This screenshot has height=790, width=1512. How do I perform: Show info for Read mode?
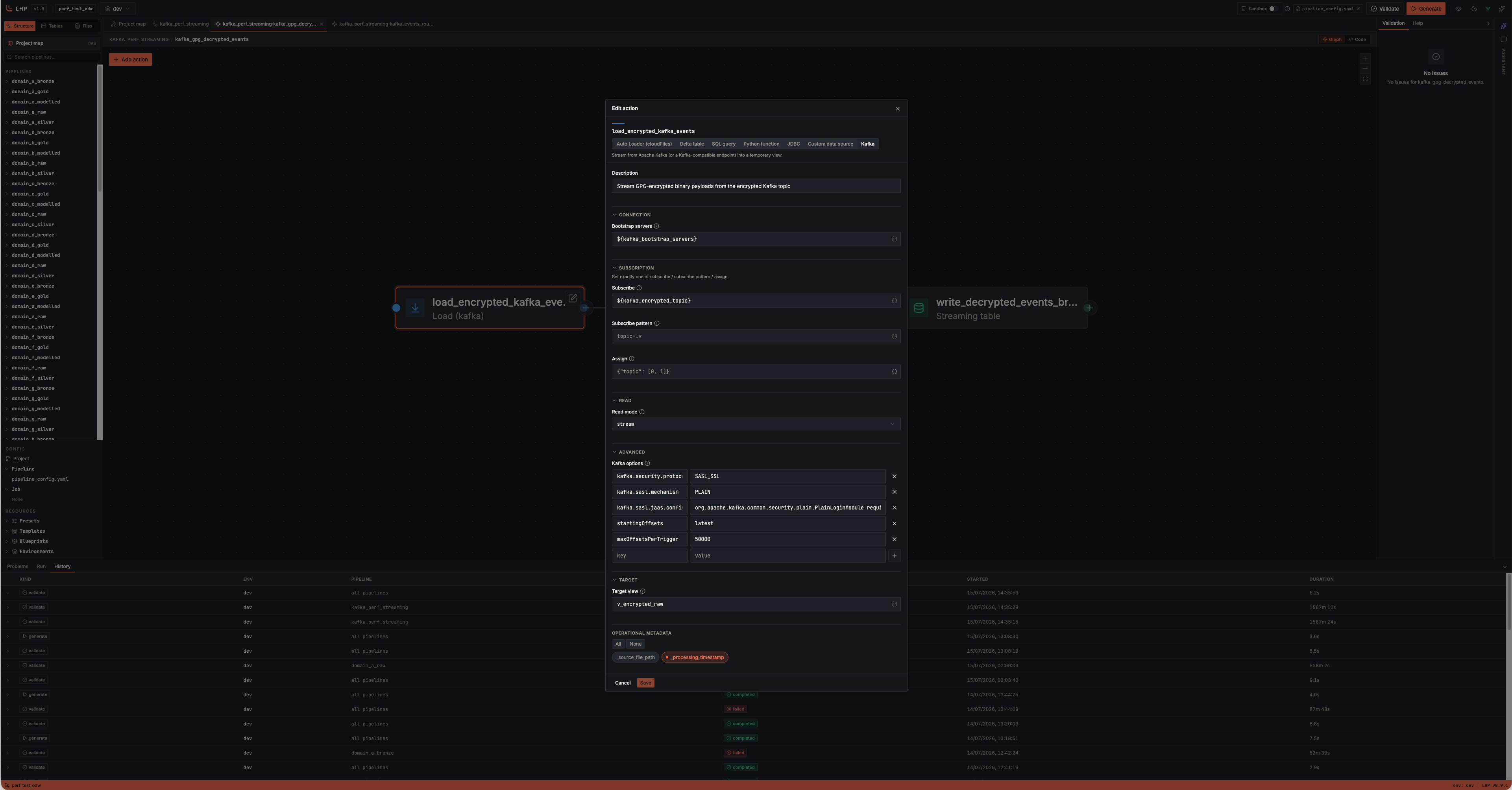coord(641,412)
